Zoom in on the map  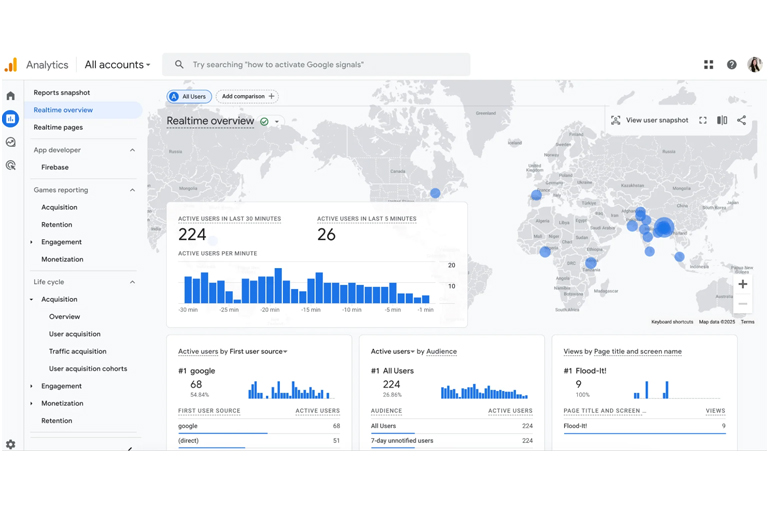pyautogui.click(x=742, y=285)
